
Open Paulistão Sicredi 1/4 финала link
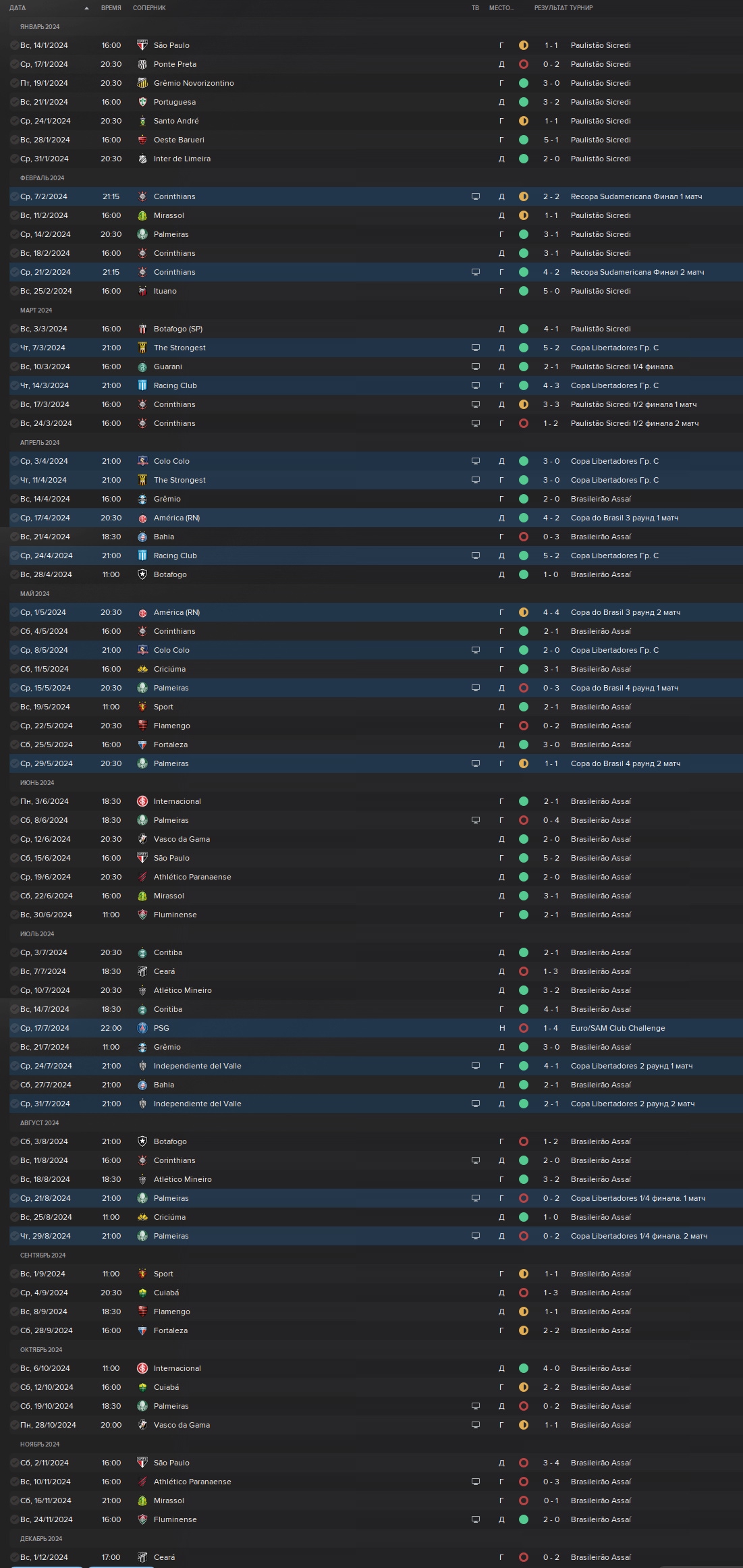(623, 367)
